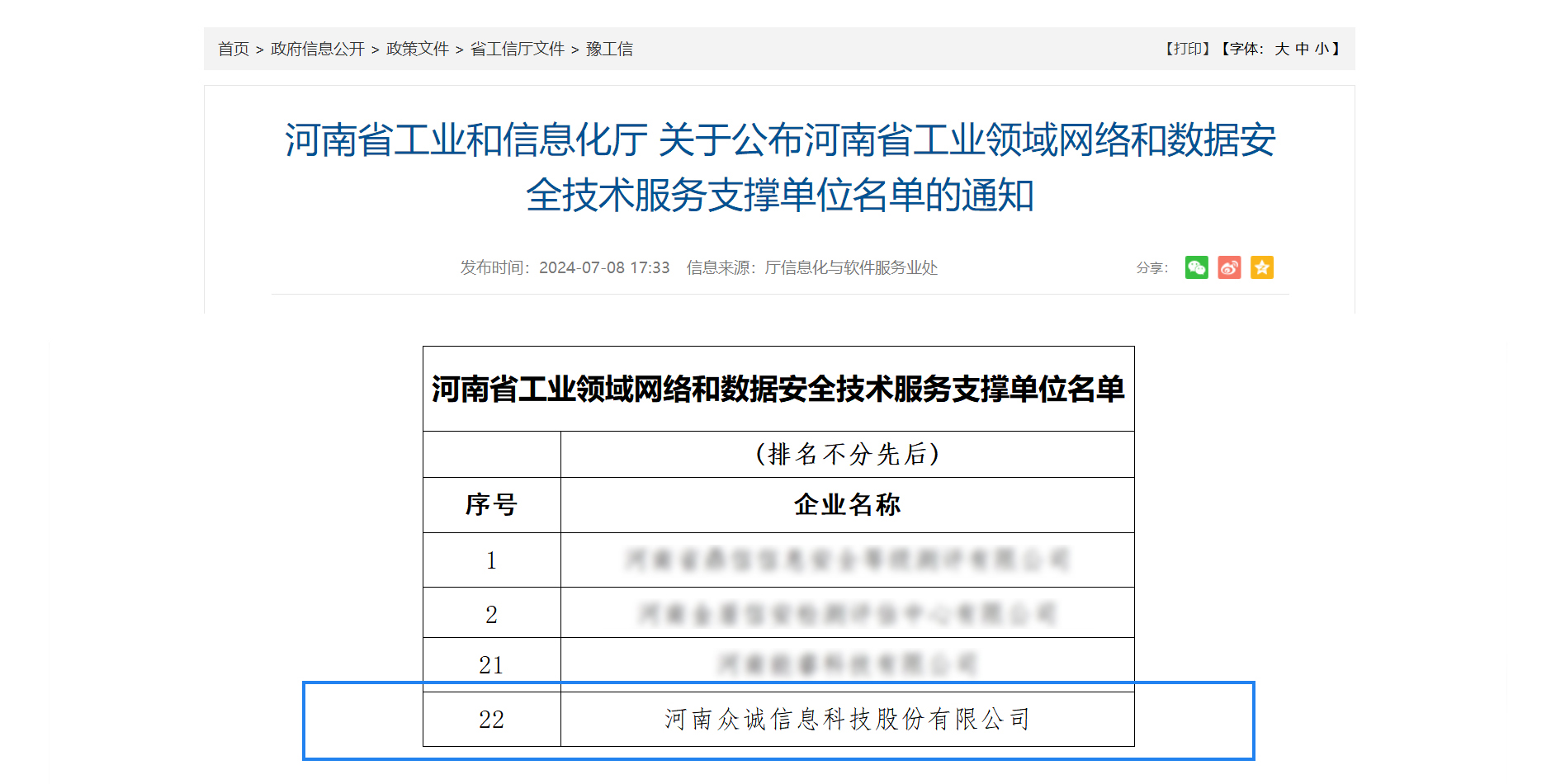This screenshot has height=784, width=1551.
Task: Click 豫工信 breadcrumb item
Action: pyautogui.click(x=609, y=50)
